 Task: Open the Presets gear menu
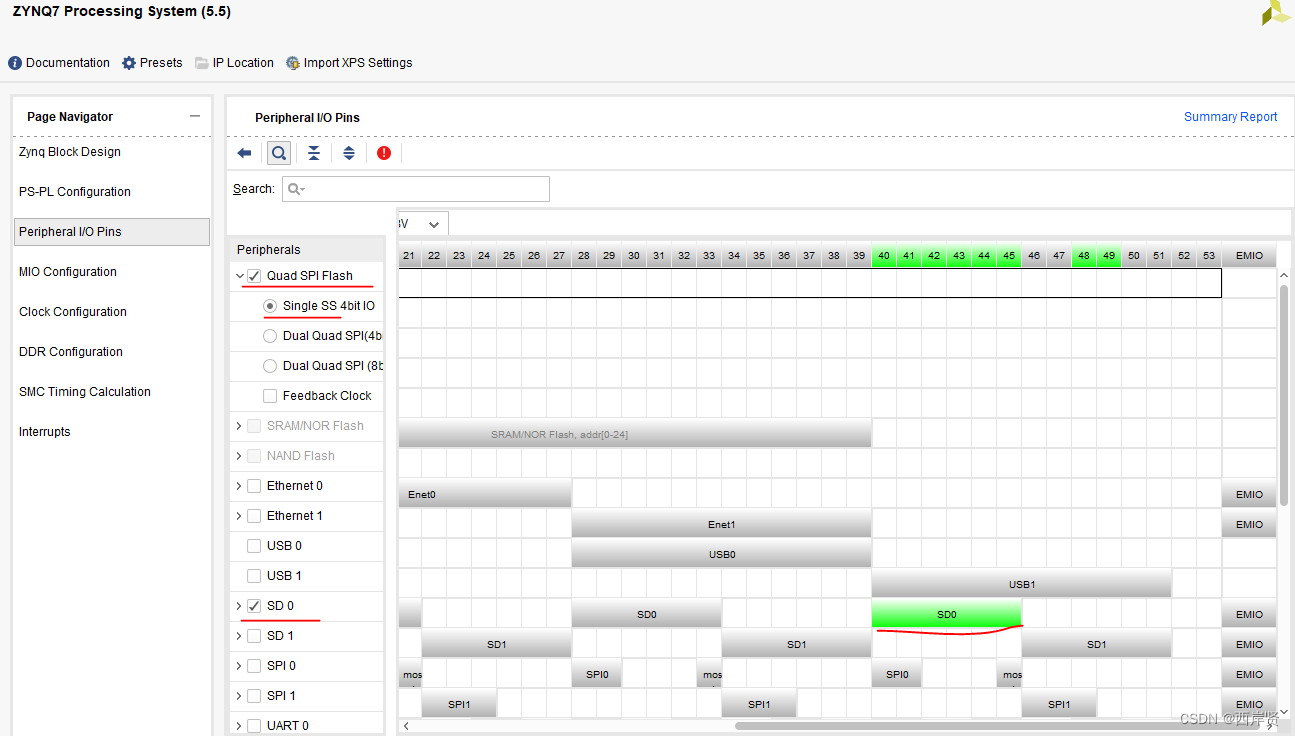(x=129, y=63)
